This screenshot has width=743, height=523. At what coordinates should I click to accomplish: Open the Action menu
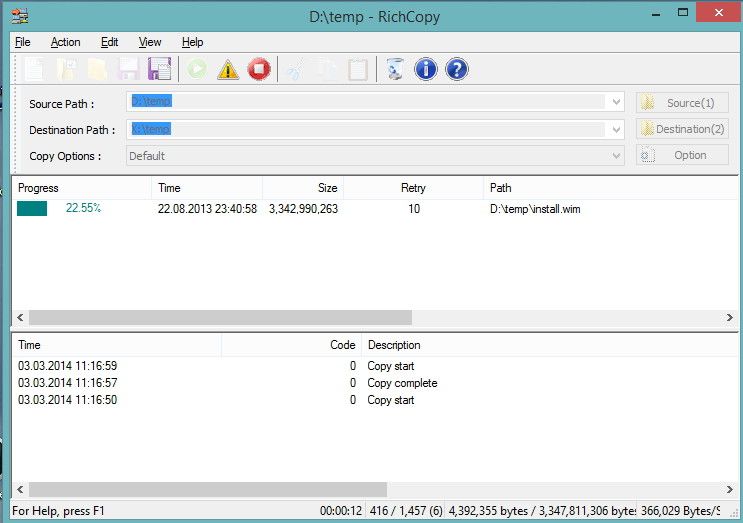tap(65, 42)
